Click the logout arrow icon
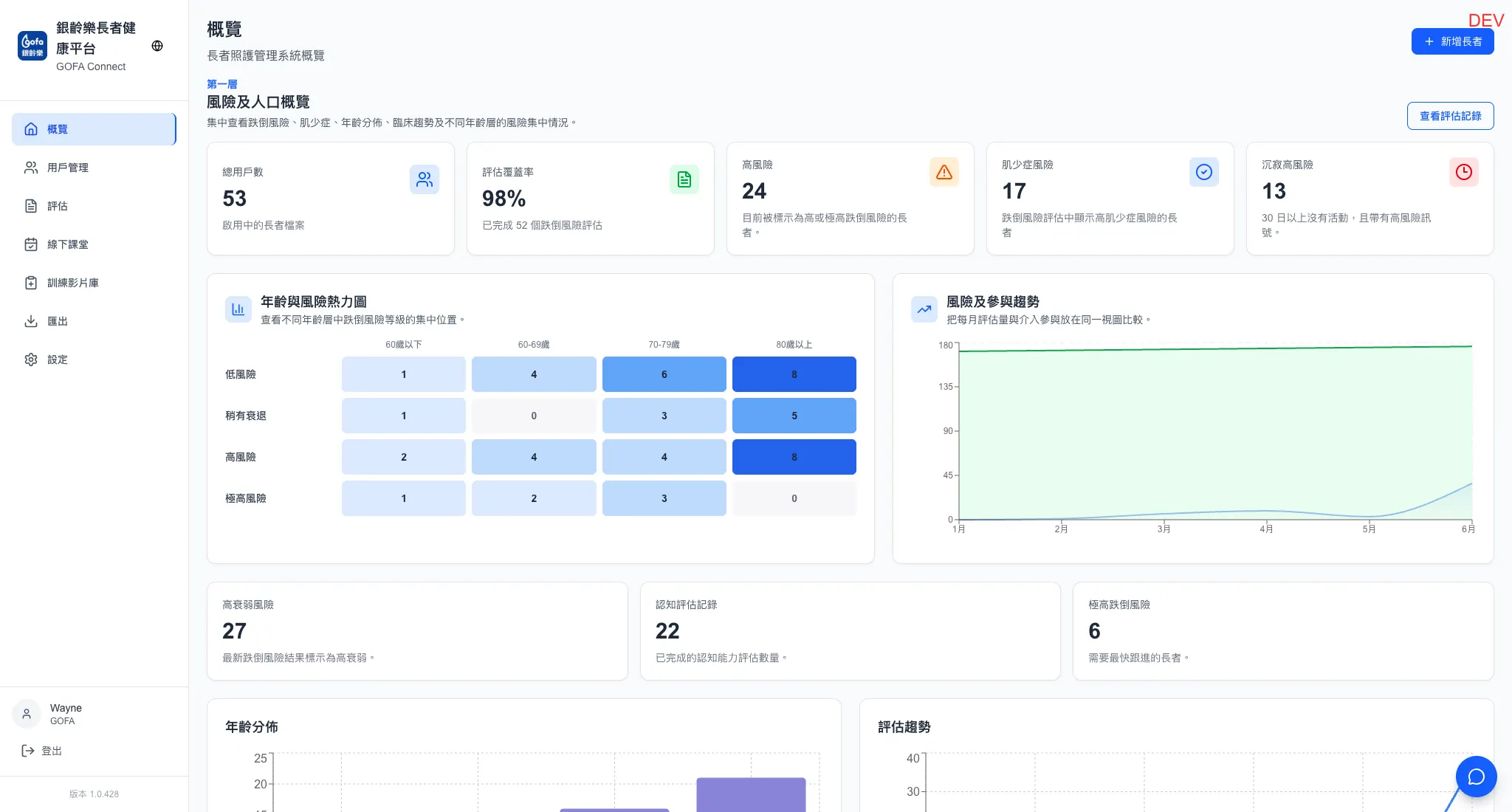 (x=28, y=751)
